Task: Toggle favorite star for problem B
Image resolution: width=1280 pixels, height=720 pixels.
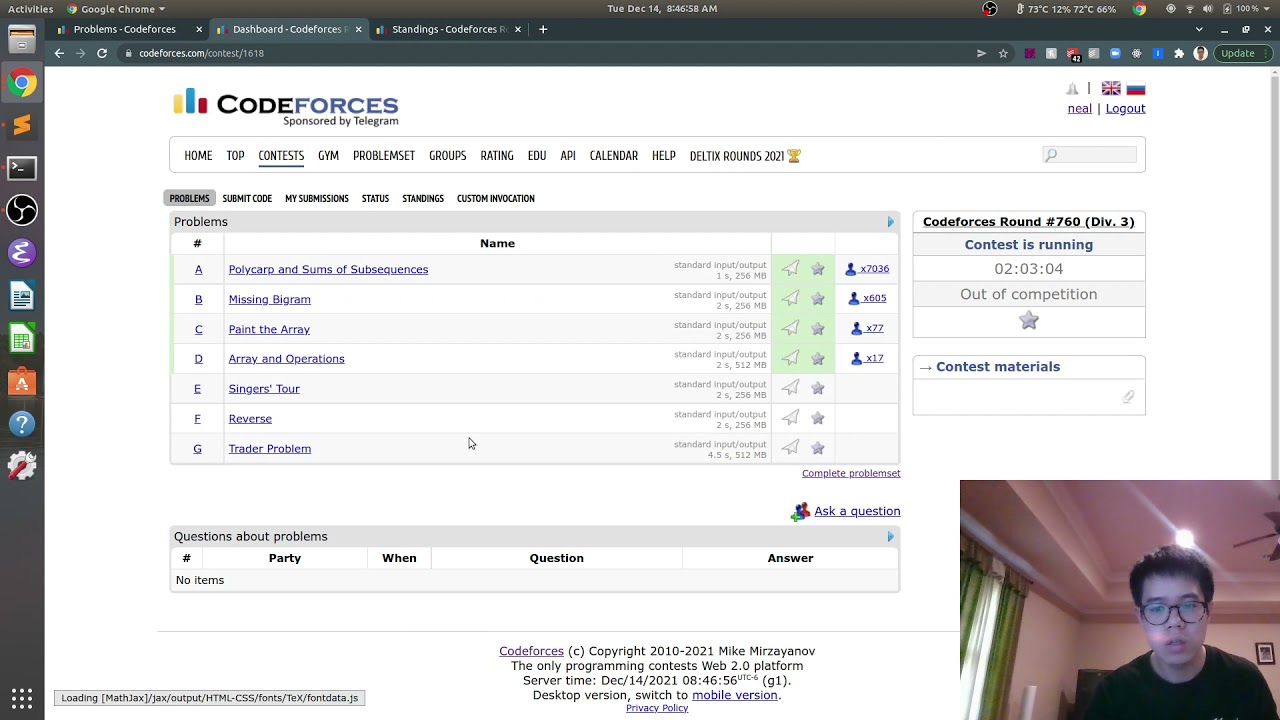Action: pyautogui.click(x=817, y=298)
